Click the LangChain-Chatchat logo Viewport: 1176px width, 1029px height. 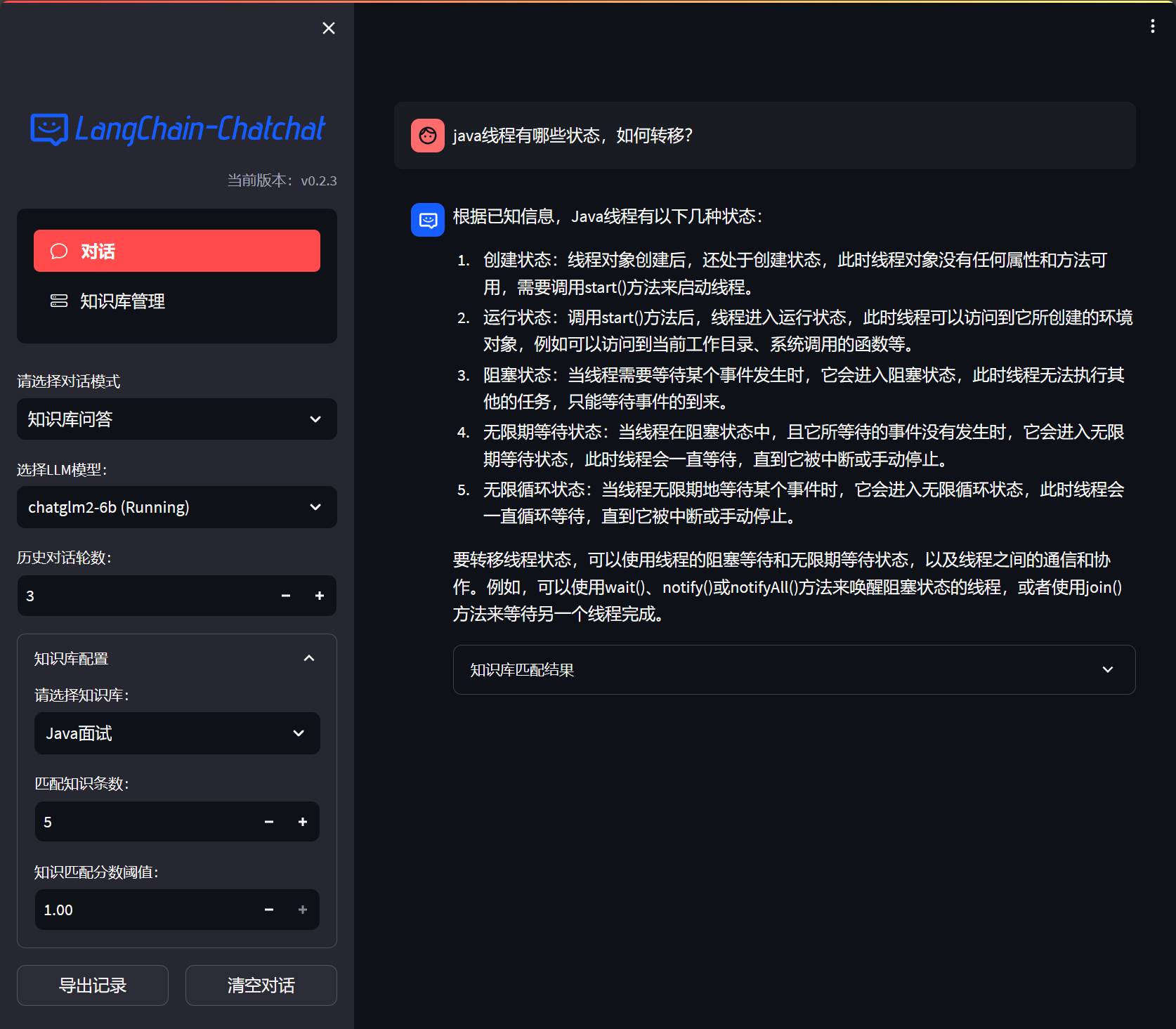(178, 129)
